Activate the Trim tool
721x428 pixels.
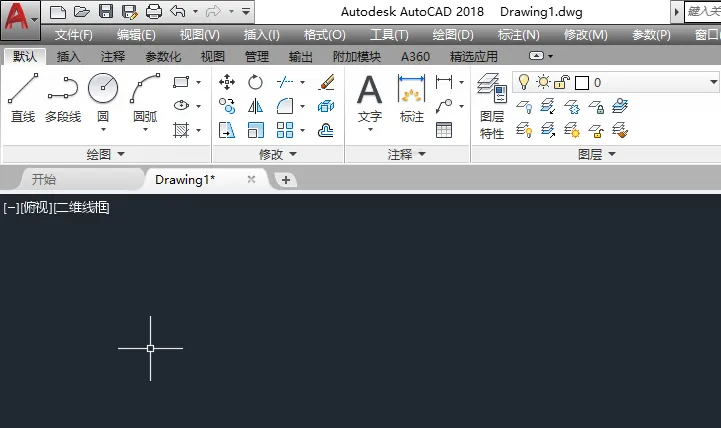click(x=285, y=82)
